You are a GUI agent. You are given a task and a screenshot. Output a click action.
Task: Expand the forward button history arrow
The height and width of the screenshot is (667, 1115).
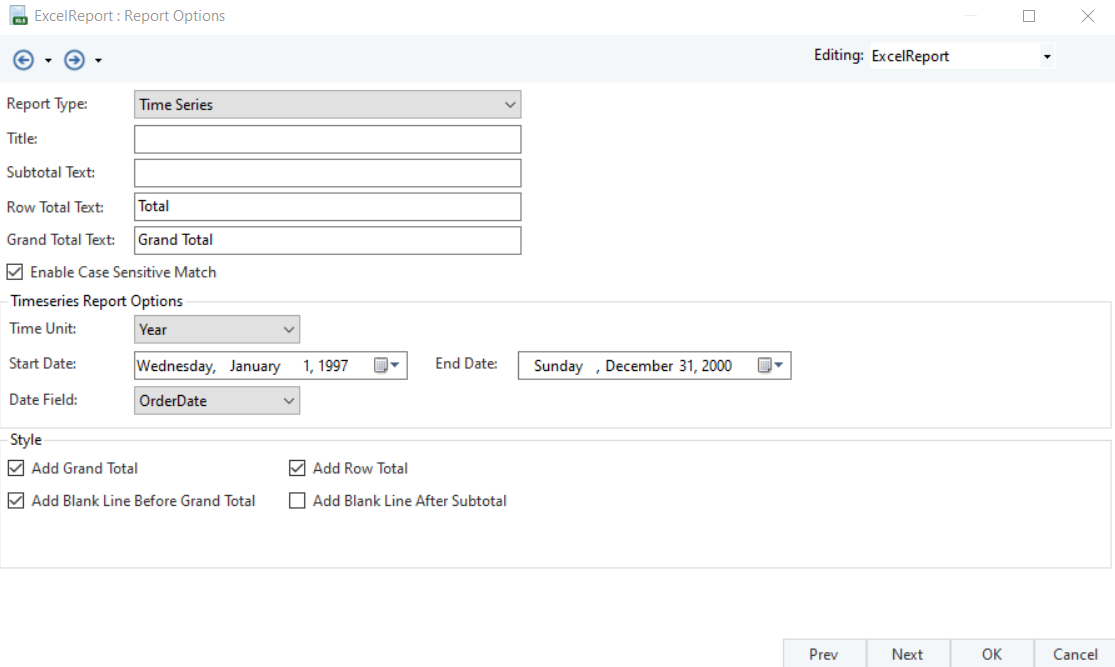coord(98,61)
